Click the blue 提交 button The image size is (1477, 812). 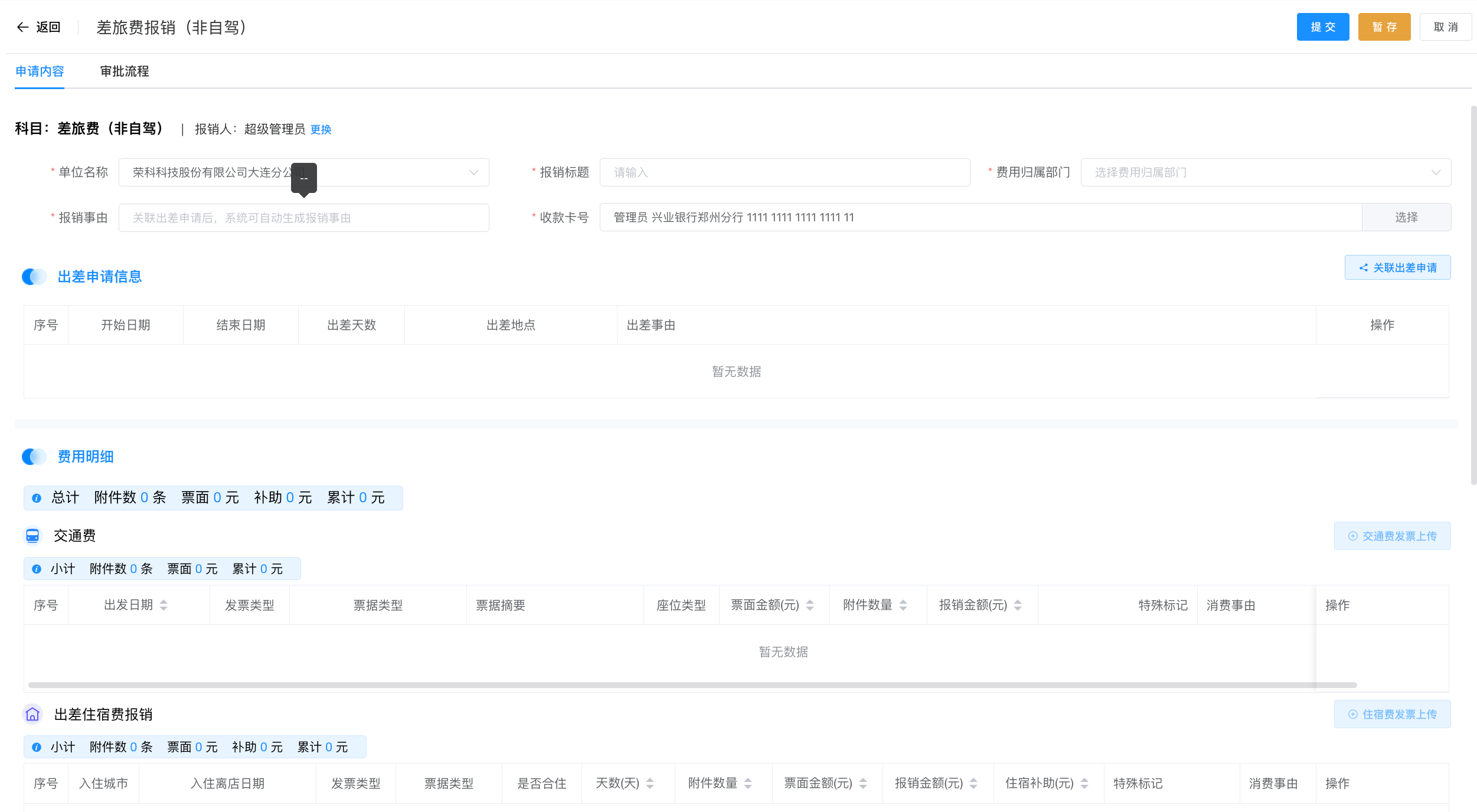click(1322, 27)
